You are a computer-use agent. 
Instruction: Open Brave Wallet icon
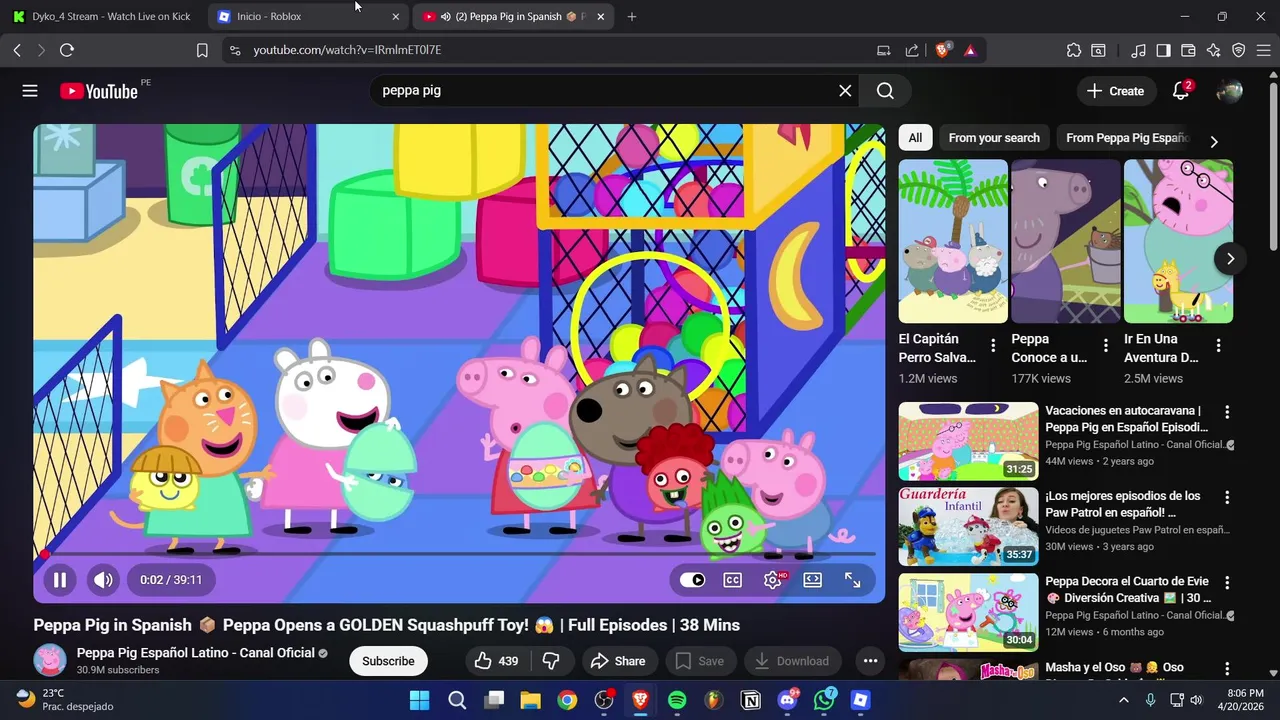point(1188,50)
